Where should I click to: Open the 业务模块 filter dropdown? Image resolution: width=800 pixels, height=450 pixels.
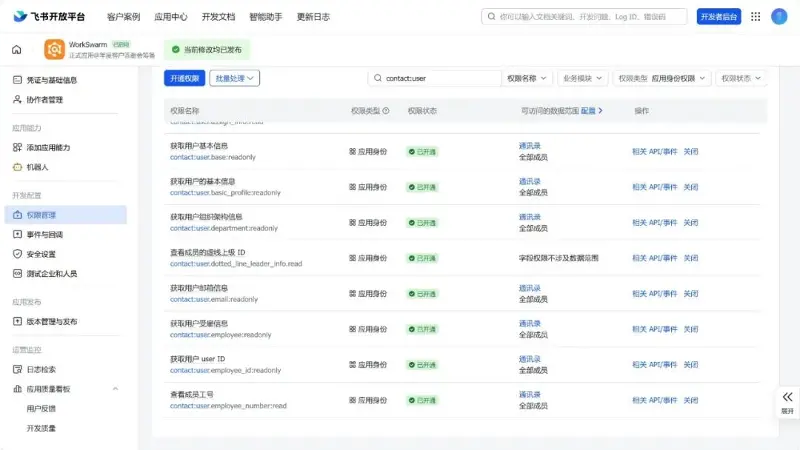582,78
